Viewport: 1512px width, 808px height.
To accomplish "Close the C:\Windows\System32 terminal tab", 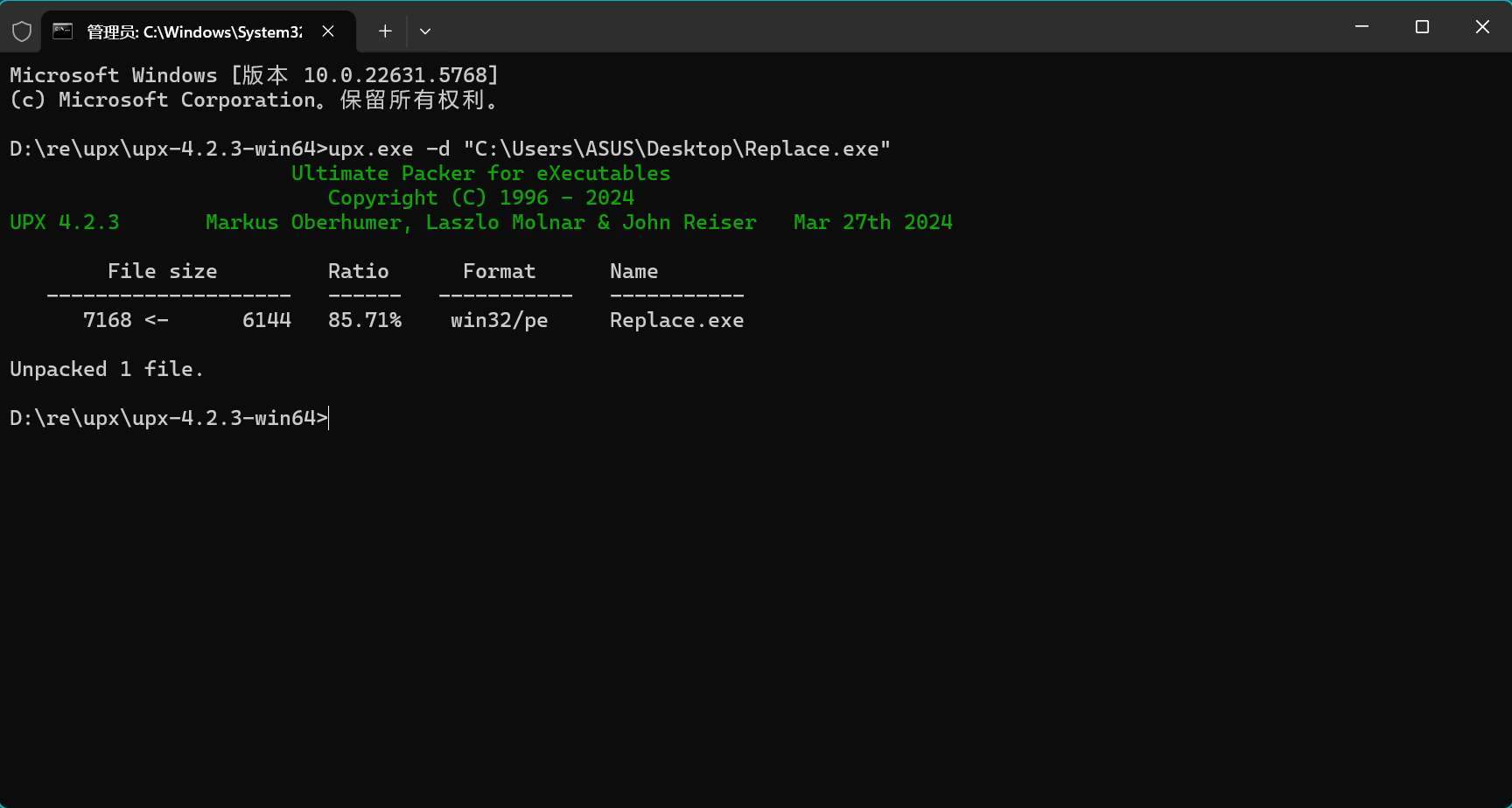I will [x=328, y=31].
